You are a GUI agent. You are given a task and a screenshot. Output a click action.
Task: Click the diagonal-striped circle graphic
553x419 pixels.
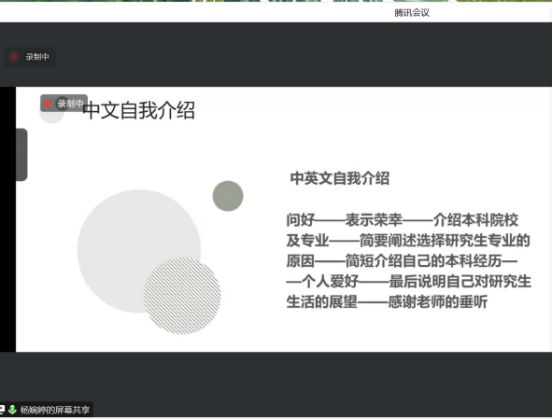pos(182,296)
